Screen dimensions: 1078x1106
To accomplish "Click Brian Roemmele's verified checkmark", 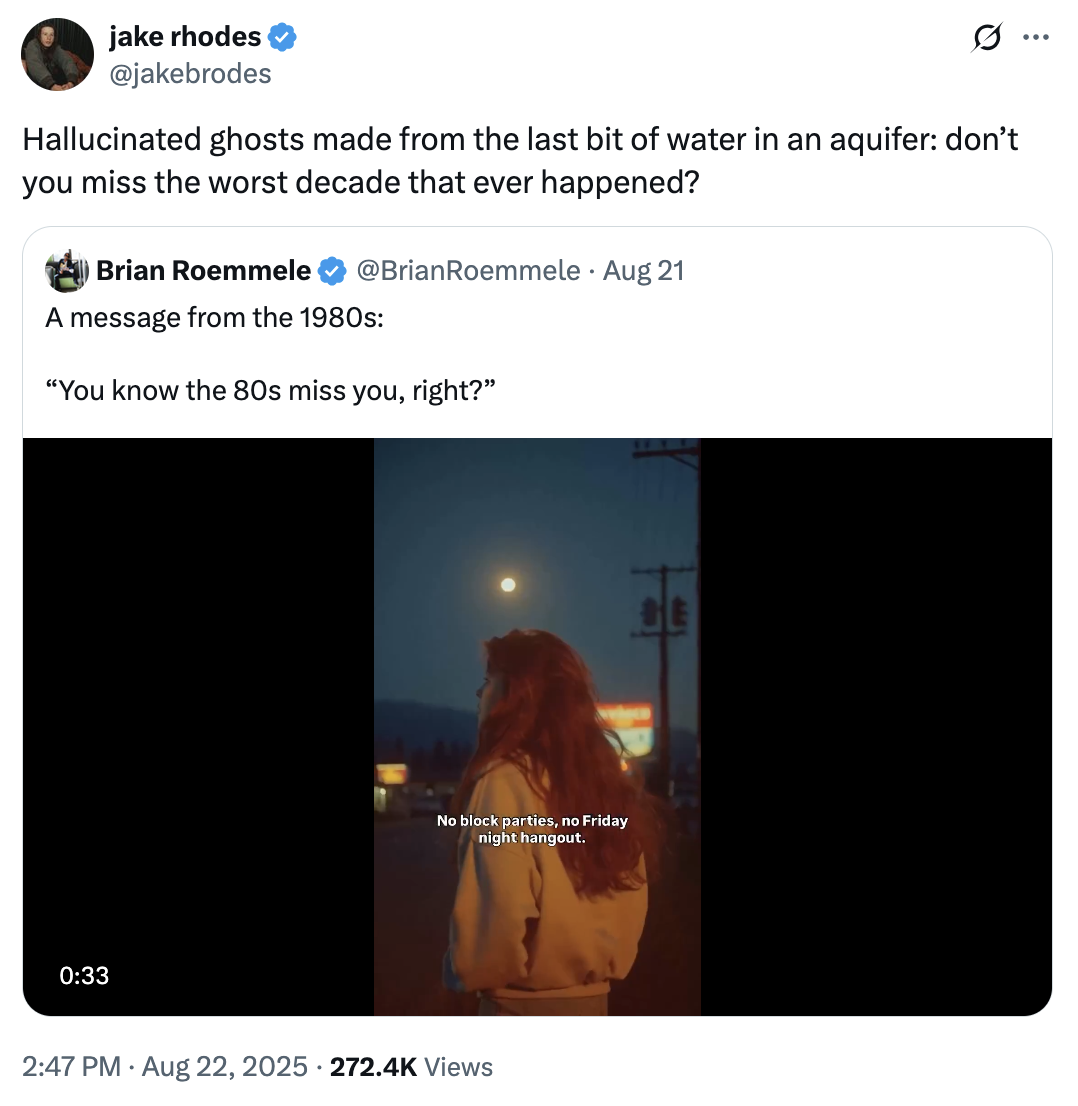I will 330,270.
